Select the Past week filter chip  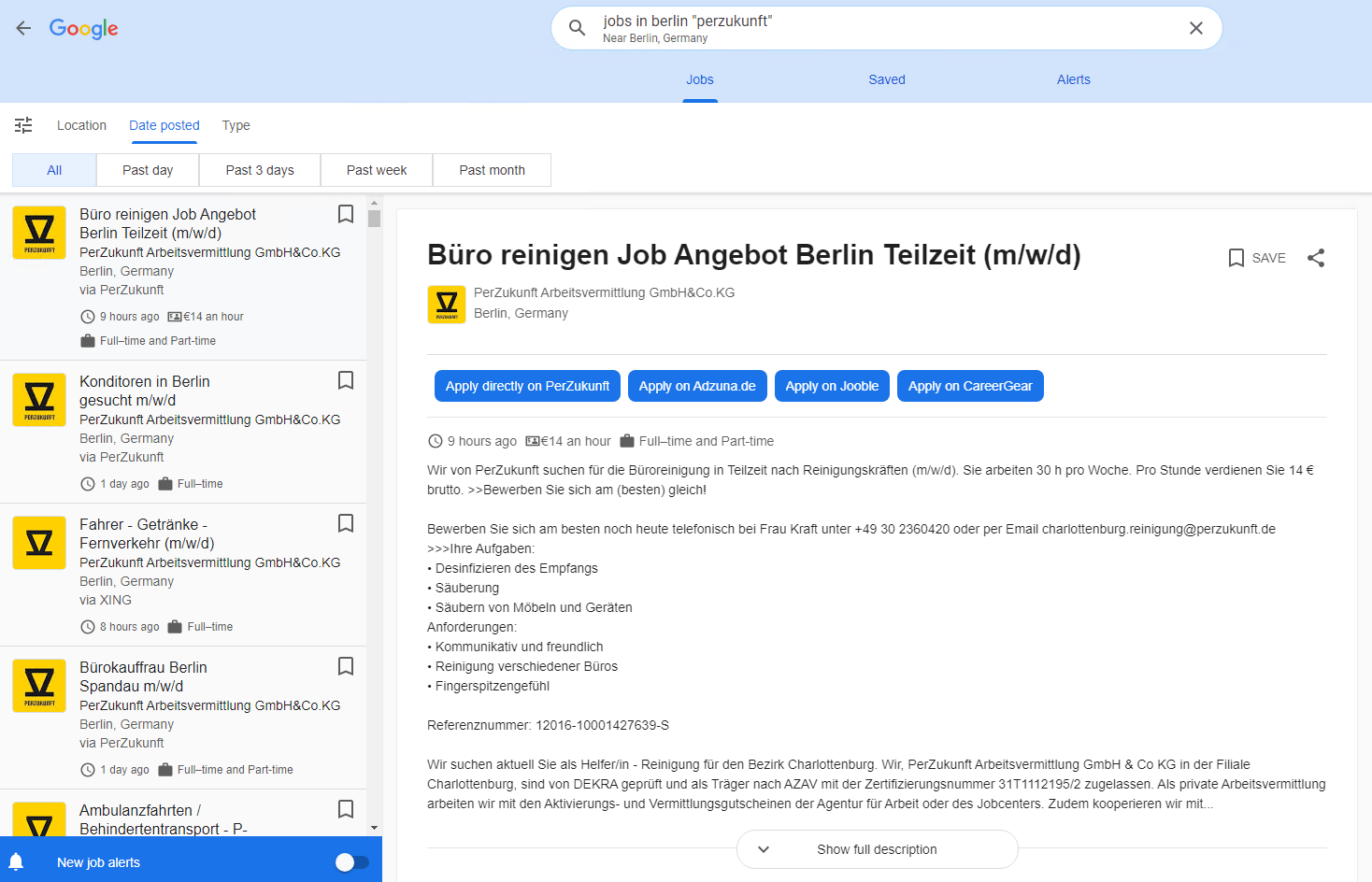coord(376,169)
